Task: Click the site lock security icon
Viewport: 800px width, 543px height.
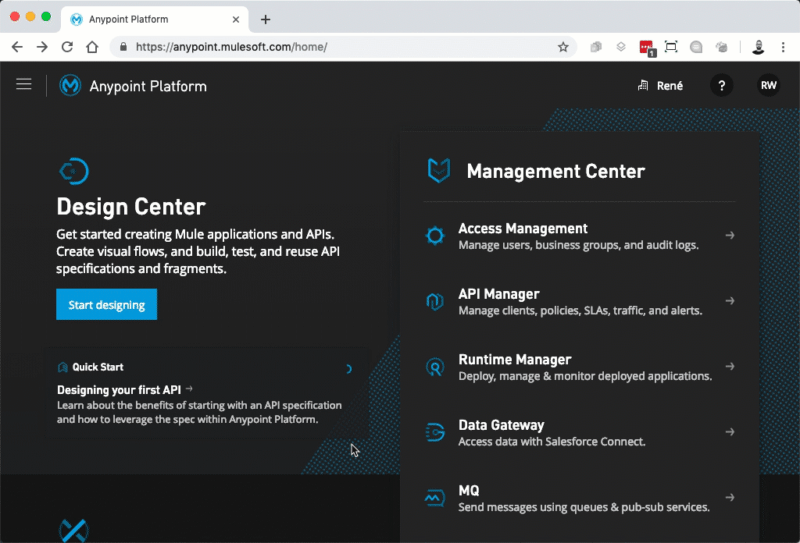Action: [123, 47]
